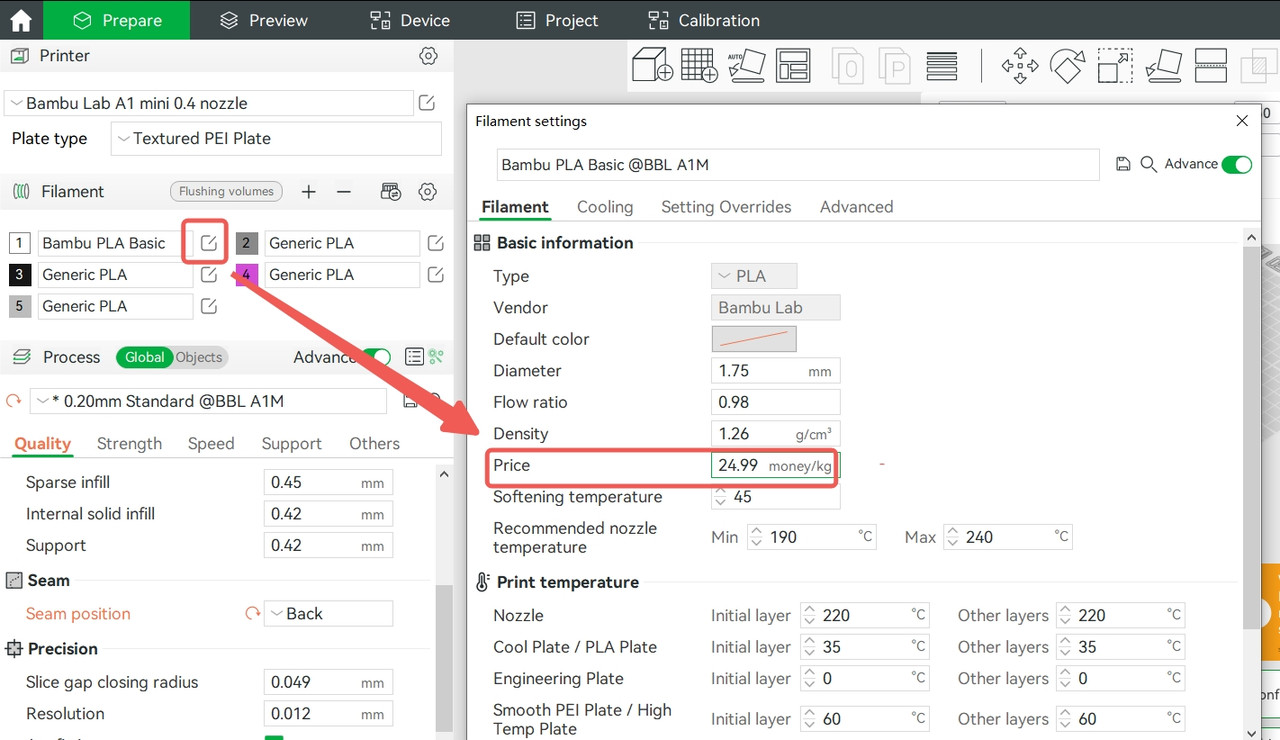
Task: Toggle Advance switch in Process section
Action: pos(376,357)
